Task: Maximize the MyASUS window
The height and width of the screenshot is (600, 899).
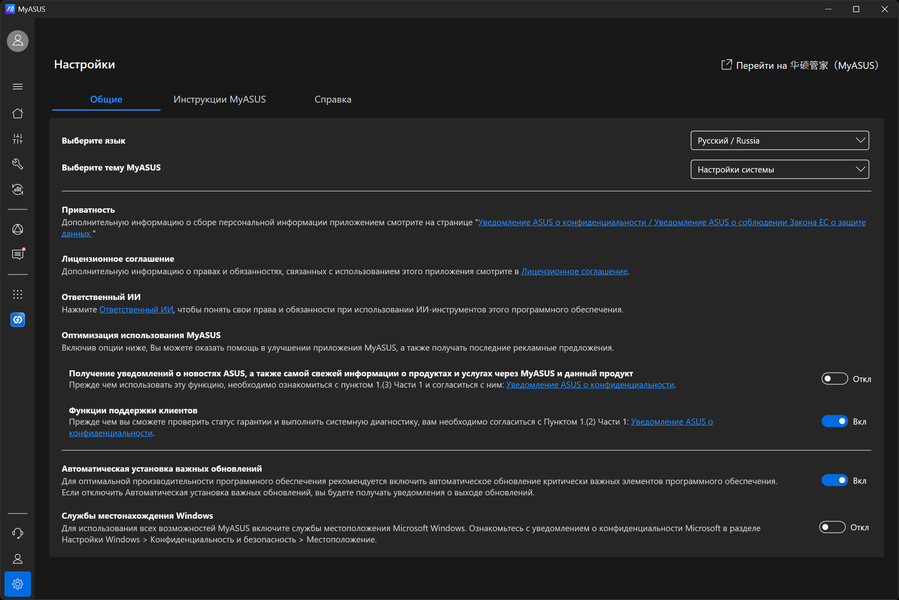Action: [856, 9]
